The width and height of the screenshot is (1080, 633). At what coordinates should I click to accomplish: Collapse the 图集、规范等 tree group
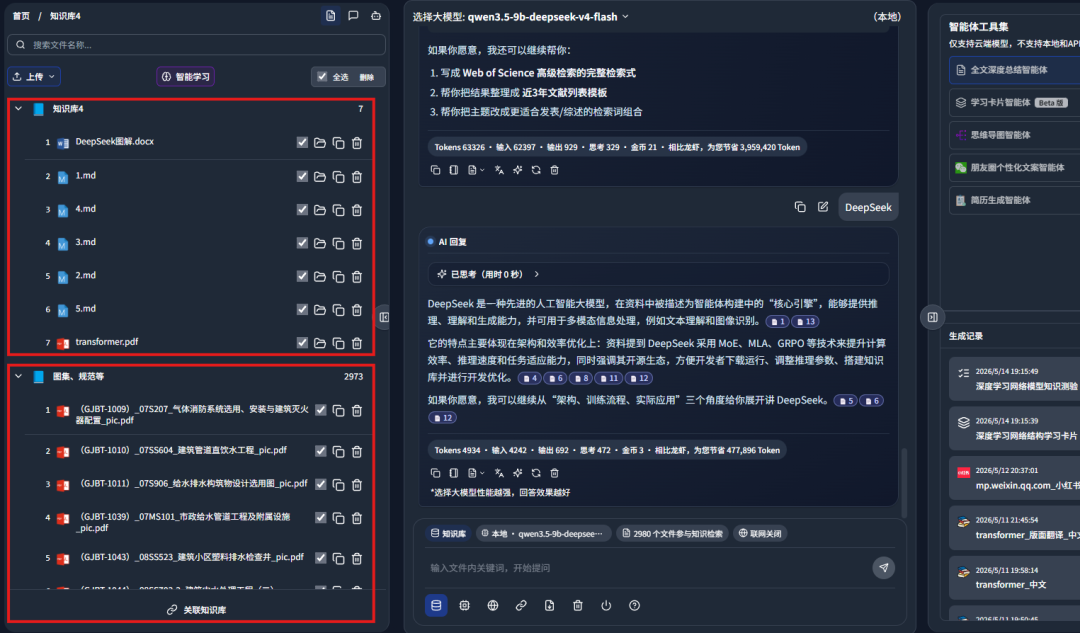(19, 376)
